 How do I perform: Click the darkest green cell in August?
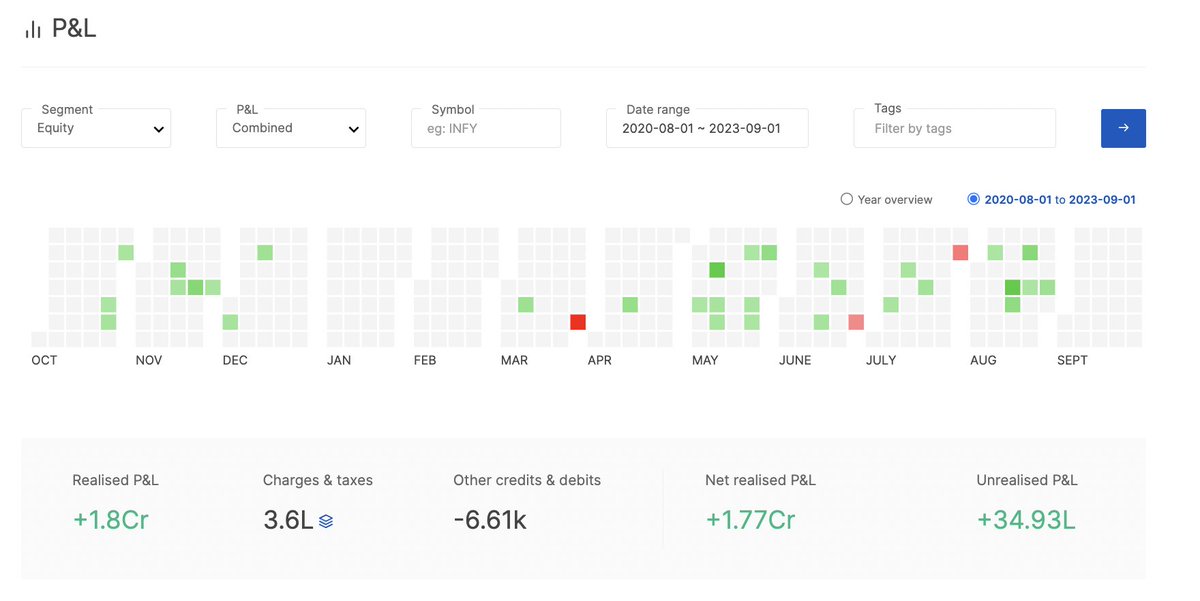(1012, 287)
